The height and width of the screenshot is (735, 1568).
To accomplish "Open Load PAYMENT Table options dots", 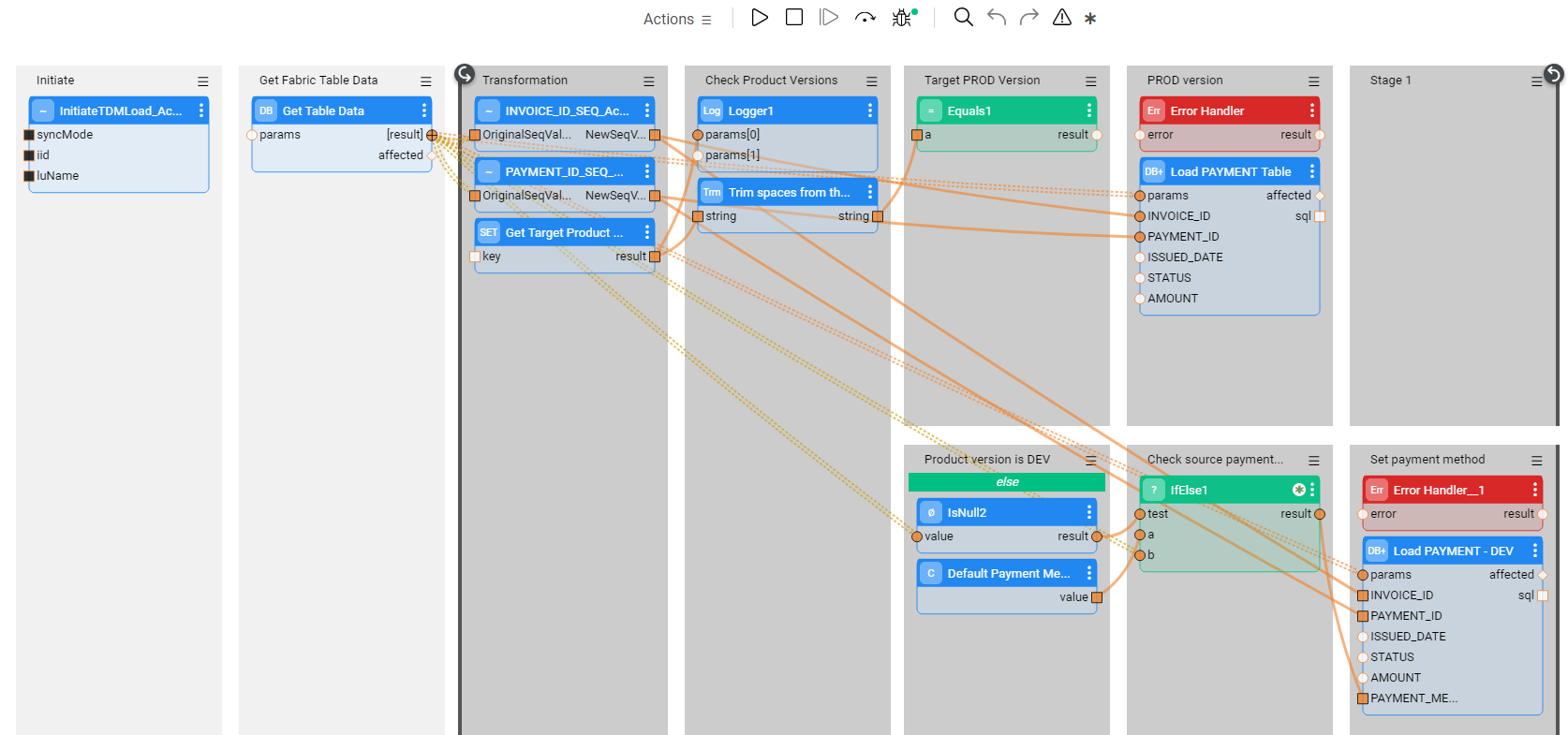I will coord(1312,171).
